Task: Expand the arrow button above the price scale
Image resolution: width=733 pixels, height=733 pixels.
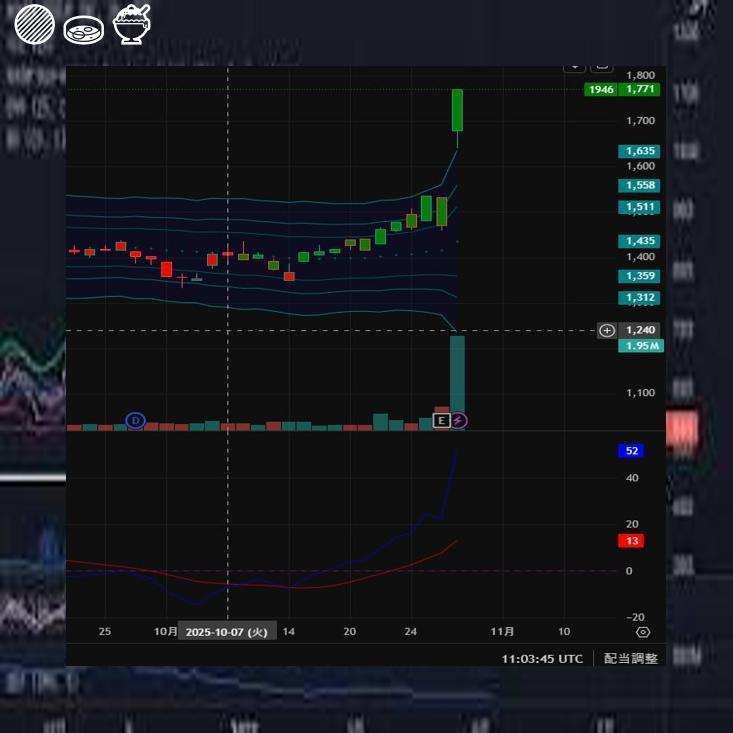Action: point(574,68)
